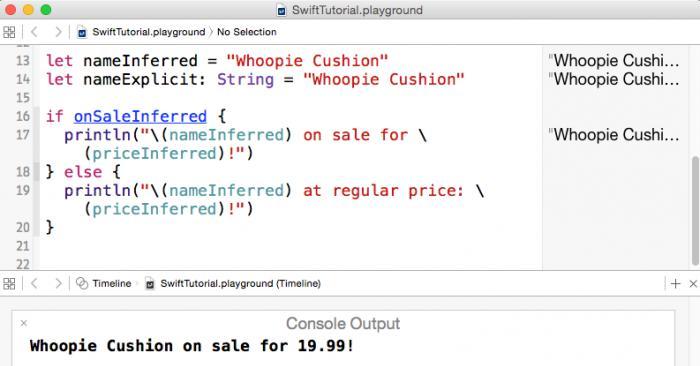Open the No Selection jump bar menu
This screenshot has width=700, height=366.
click(x=246, y=32)
